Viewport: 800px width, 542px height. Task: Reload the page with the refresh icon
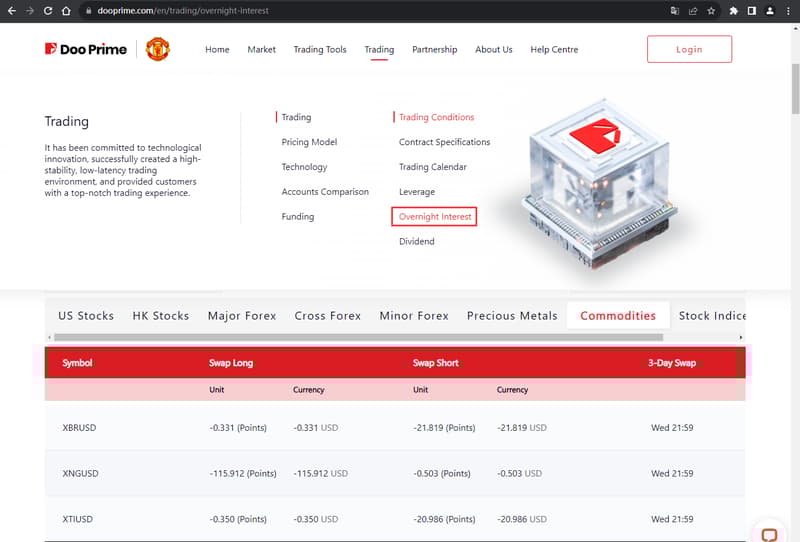[47, 11]
